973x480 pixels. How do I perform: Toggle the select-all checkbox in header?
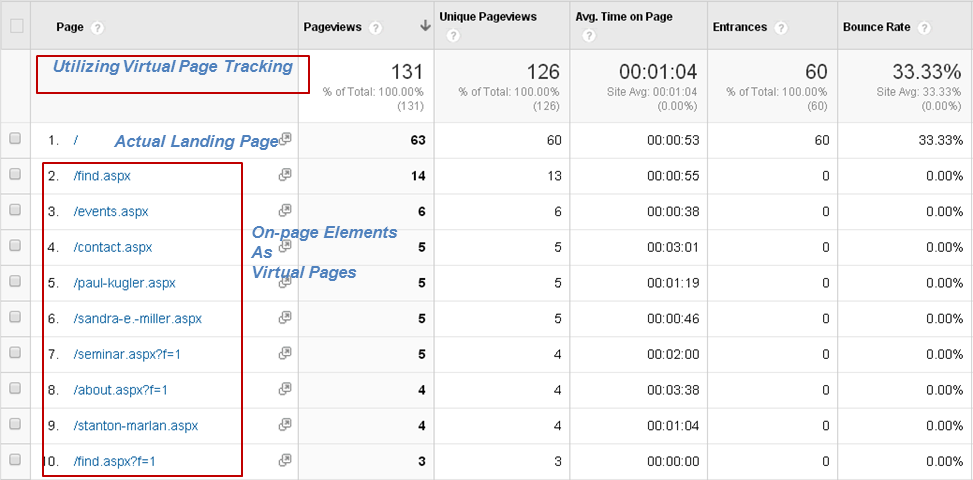[17, 25]
